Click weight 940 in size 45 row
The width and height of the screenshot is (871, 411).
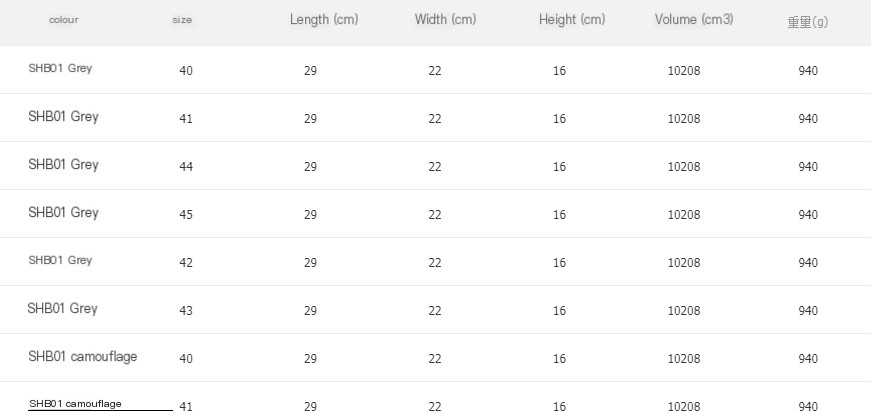point(808,215)
